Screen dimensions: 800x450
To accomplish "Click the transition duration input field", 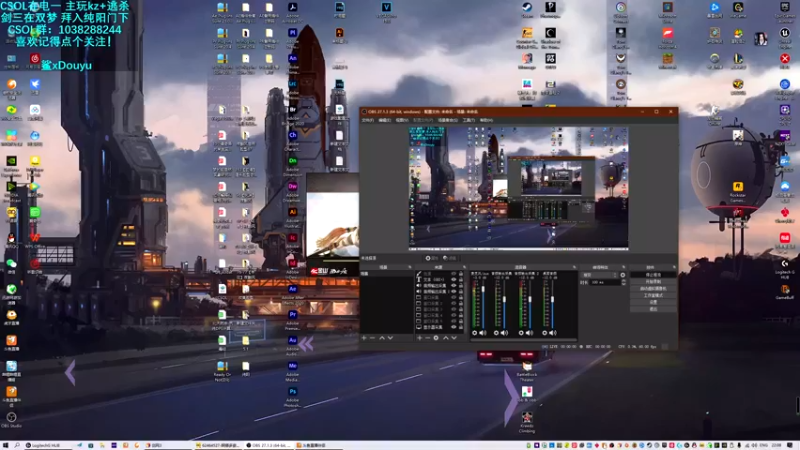I will [603, 282].
